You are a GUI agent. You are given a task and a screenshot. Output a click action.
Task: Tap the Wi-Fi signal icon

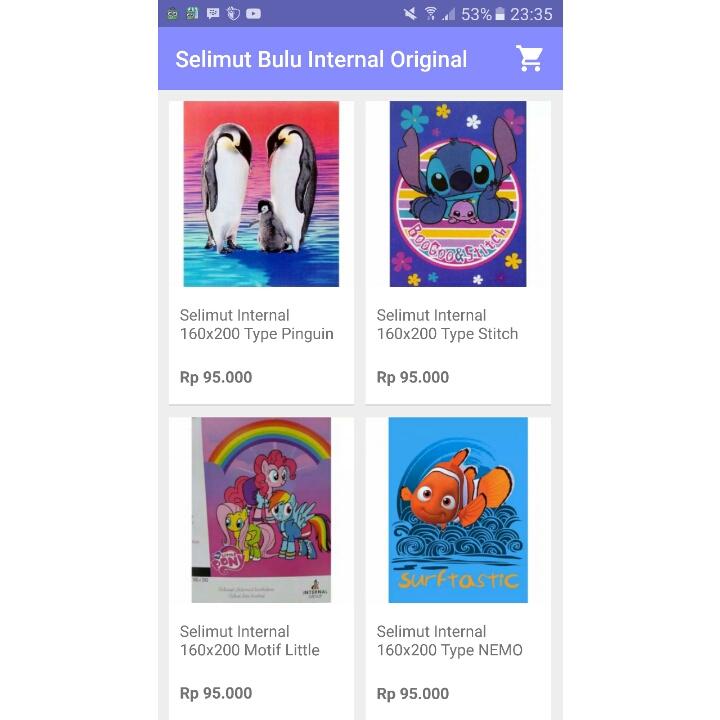coord(431,14)
